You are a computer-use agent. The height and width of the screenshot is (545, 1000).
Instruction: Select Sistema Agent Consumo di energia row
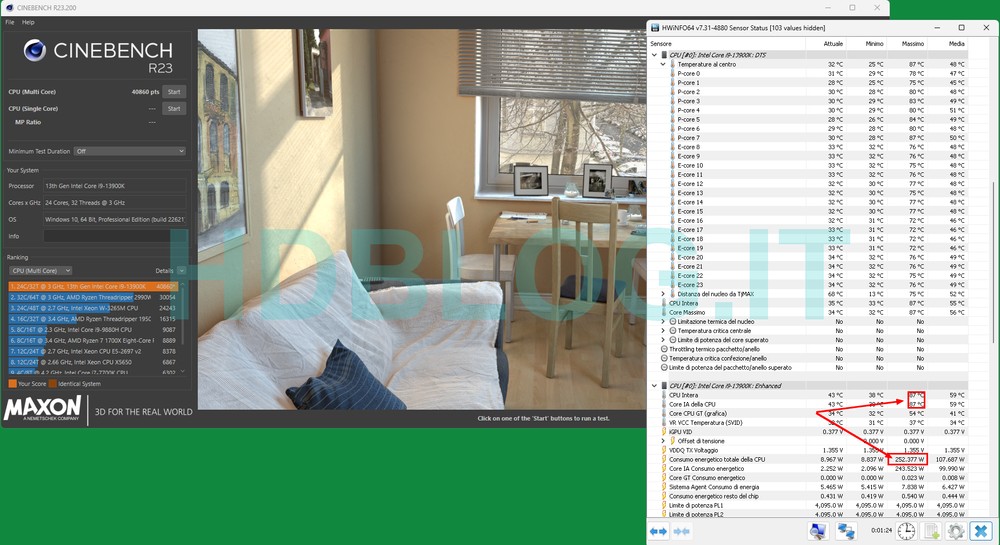point(808,487)
